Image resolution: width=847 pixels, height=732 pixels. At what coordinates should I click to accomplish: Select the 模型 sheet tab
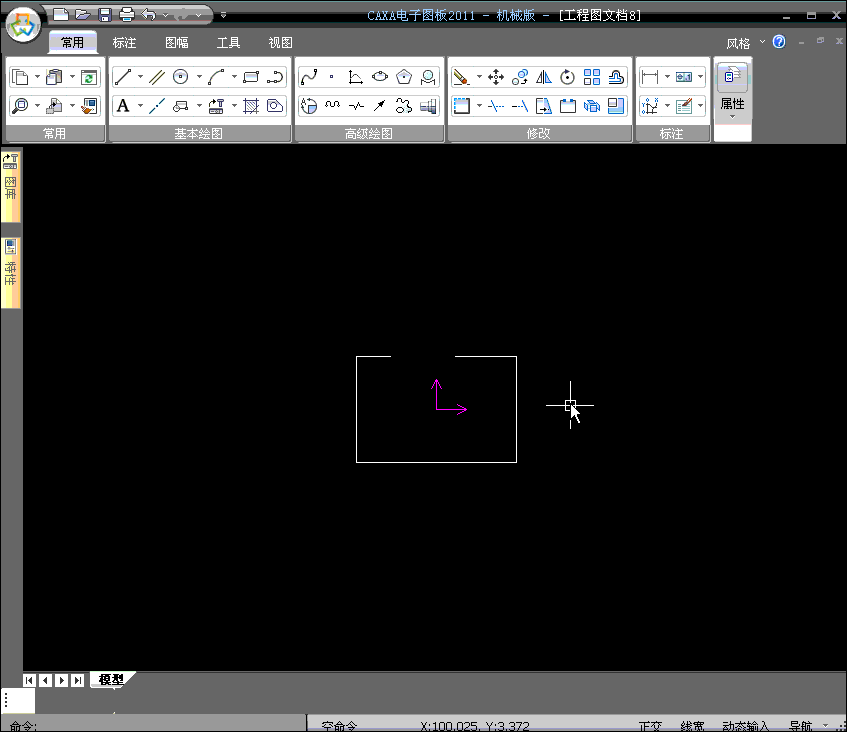tap(111, 680)
